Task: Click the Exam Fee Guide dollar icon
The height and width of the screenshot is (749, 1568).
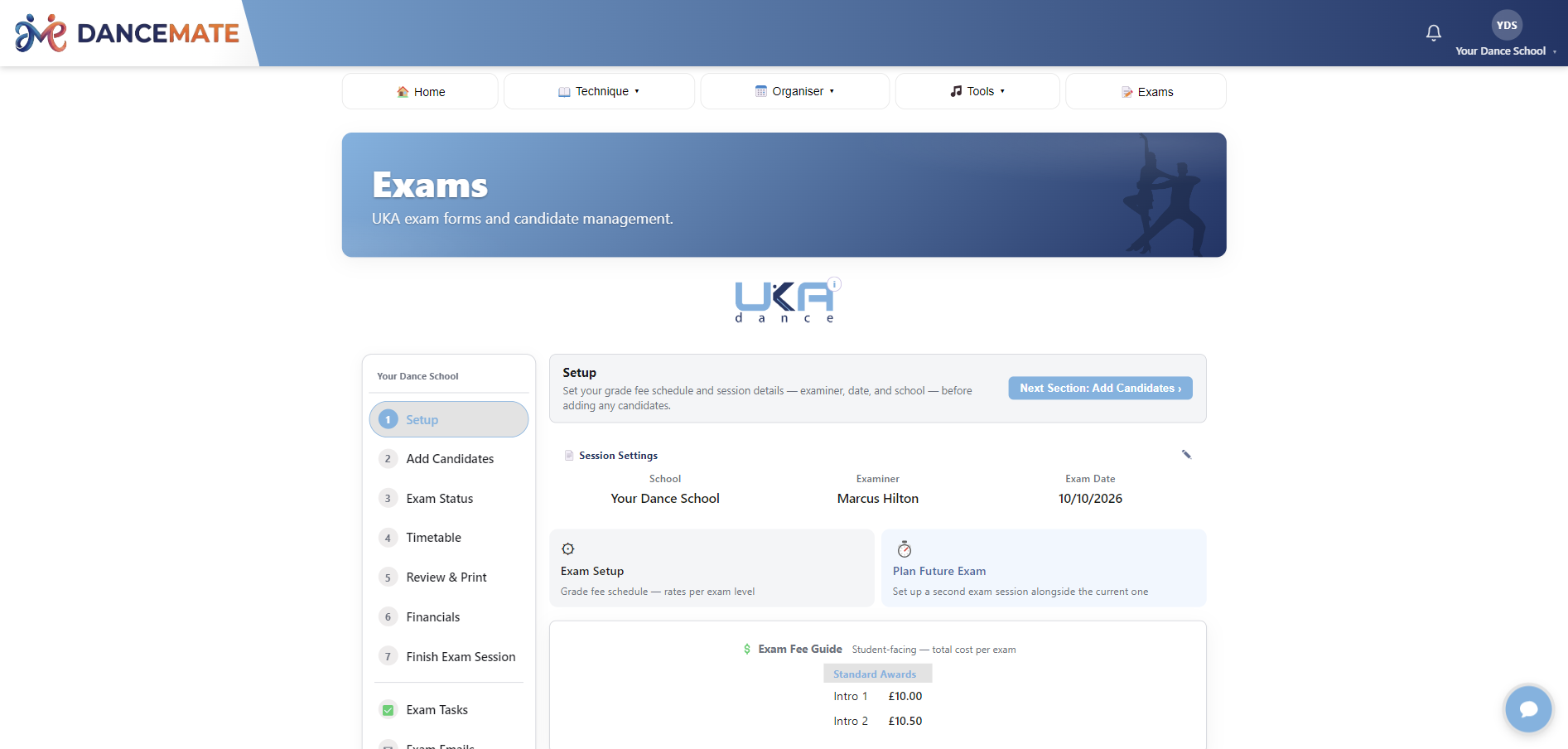Action: [x=747, y=650]
